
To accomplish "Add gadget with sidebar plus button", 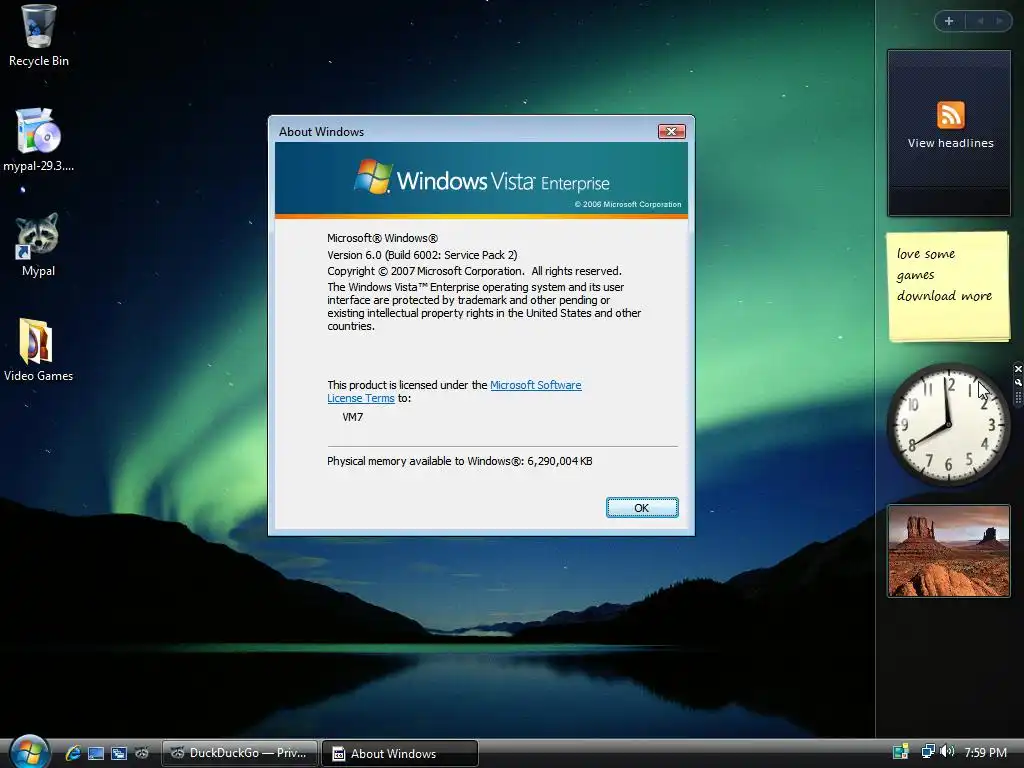I will [x=949, y=21].
